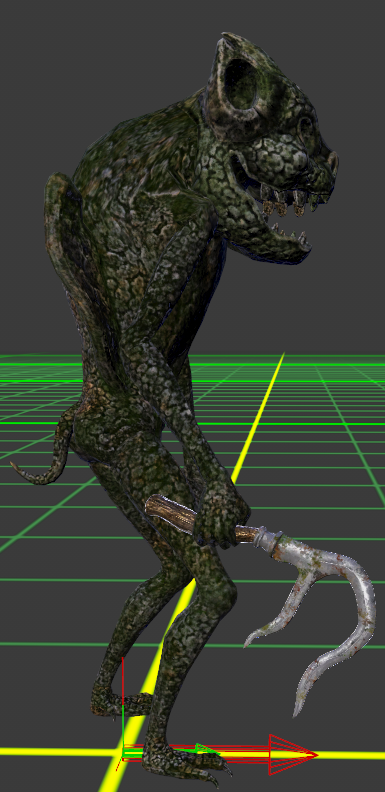
Task: Click the tip of the inner smaller hook prong
Action: 248,642
